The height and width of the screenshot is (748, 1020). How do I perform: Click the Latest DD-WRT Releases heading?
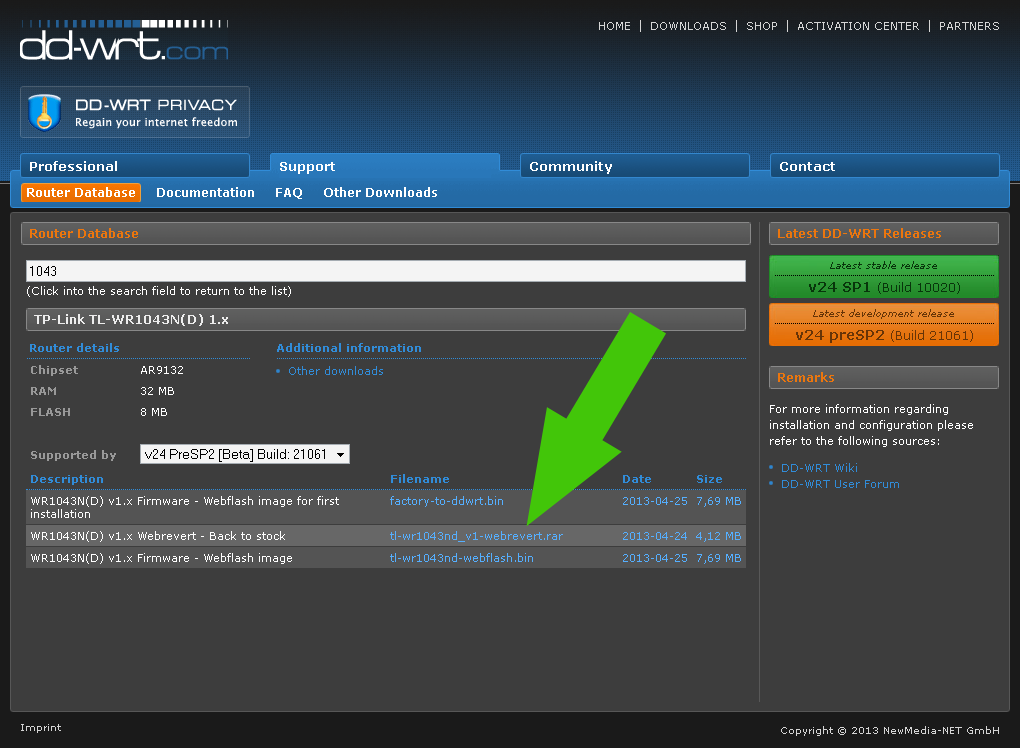(x=883, y=234)
